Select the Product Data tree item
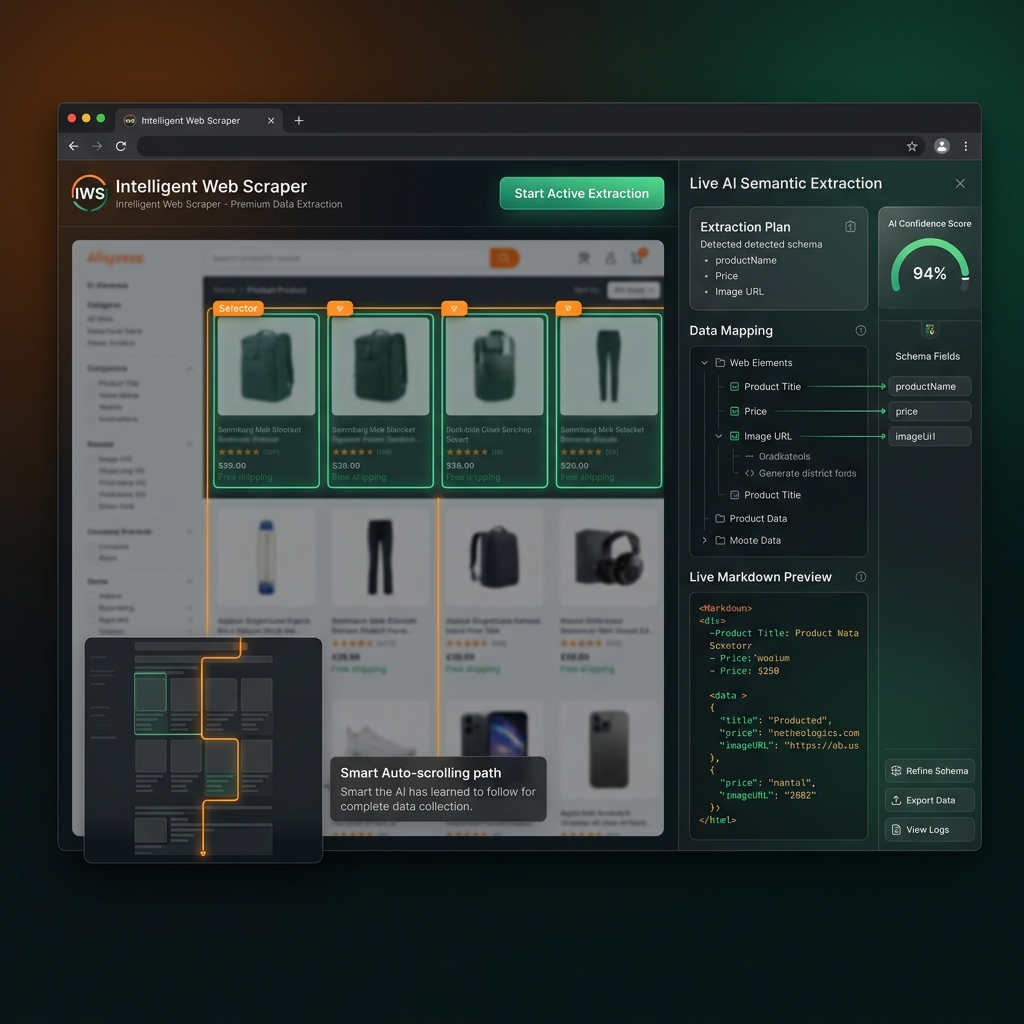 751,519
